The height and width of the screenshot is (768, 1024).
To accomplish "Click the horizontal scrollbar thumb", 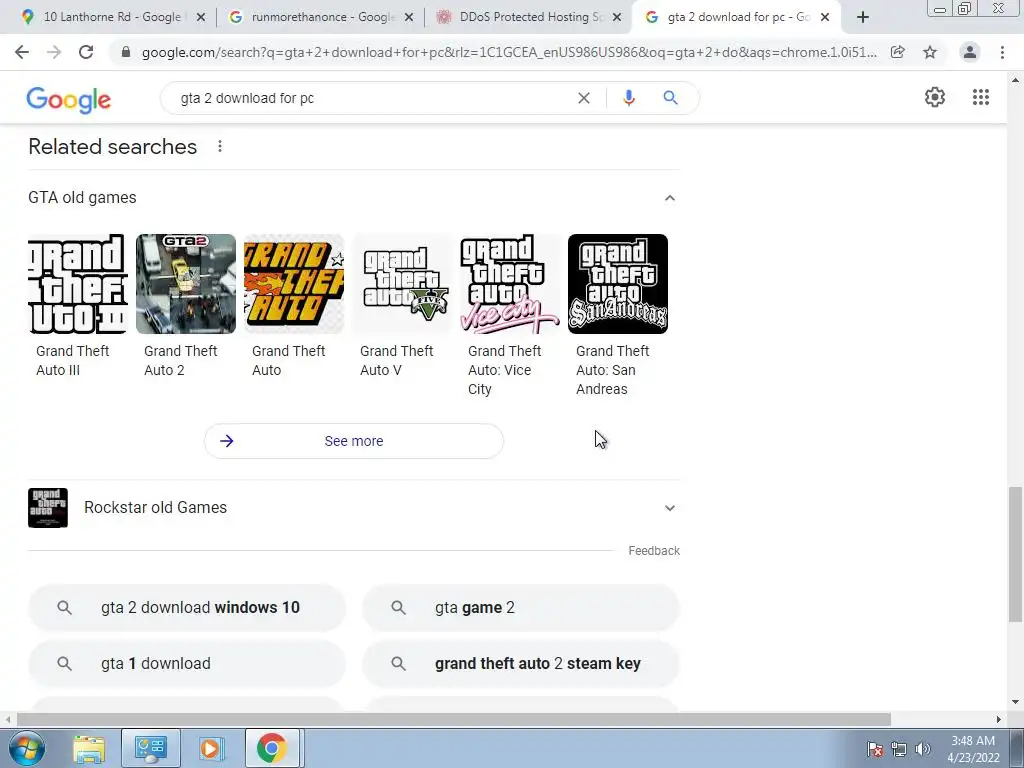I will (453, 719).
